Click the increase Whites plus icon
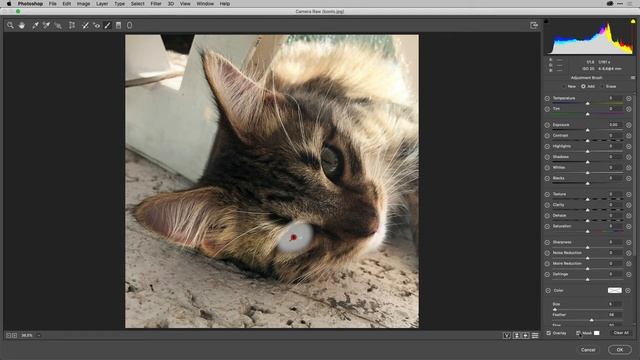This screenshot has width=640, height=360. pos(629,167)
